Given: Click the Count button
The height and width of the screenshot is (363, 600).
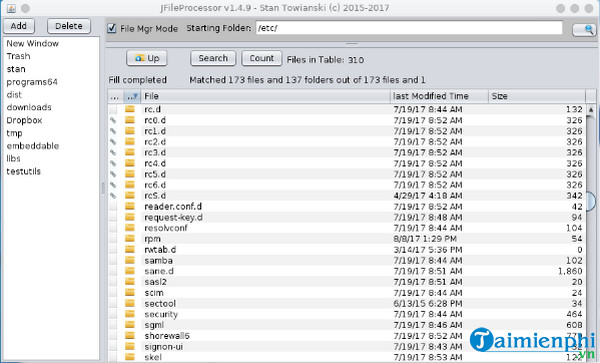Looking at the screenshot, I should [262, 58].
